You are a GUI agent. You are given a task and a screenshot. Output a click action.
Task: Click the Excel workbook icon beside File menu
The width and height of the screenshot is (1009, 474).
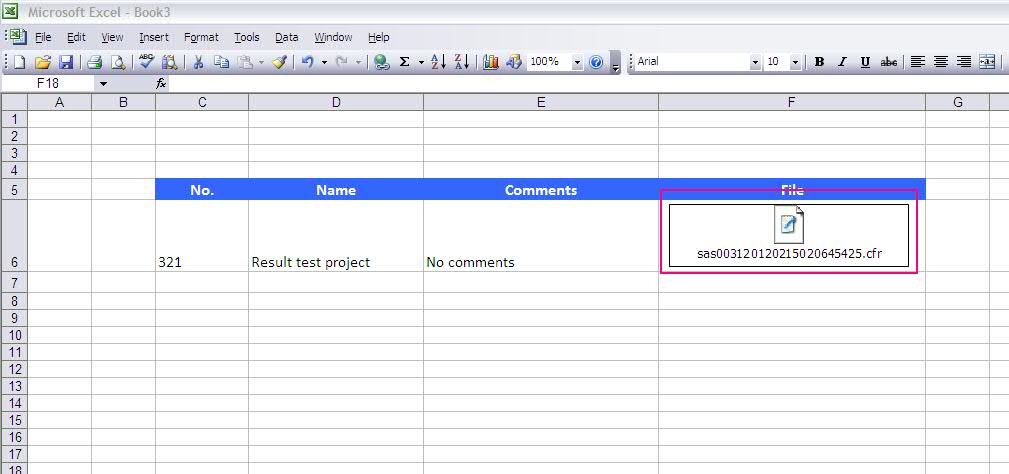tap(16, 37)
